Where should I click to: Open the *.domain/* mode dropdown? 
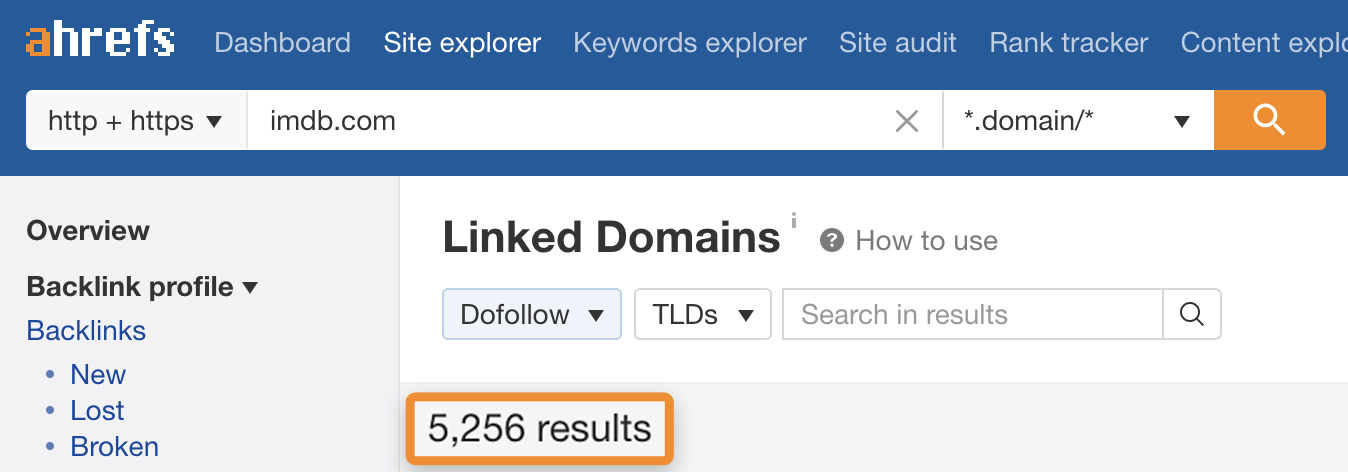(x=1077, y=121)
